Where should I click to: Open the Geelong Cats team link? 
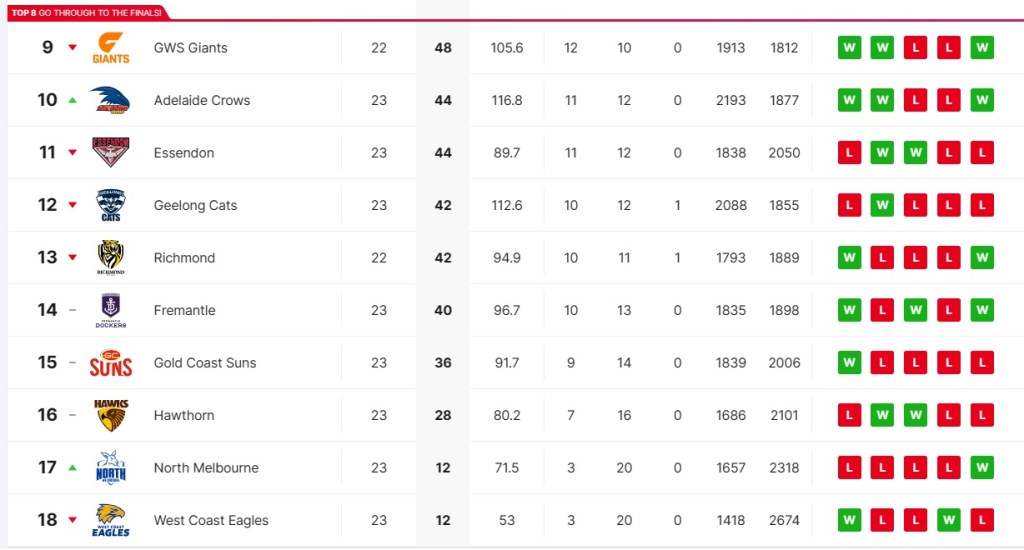[x=195, y=205]
